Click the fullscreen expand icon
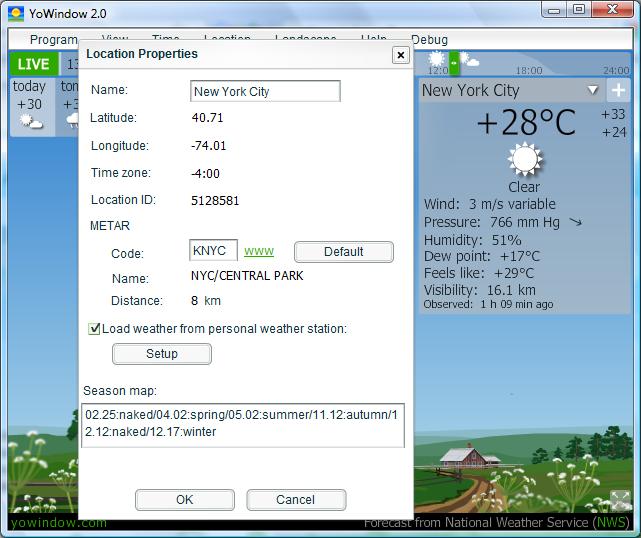The image size is (641, 538). pyautogui.click(x=620, y=500)
